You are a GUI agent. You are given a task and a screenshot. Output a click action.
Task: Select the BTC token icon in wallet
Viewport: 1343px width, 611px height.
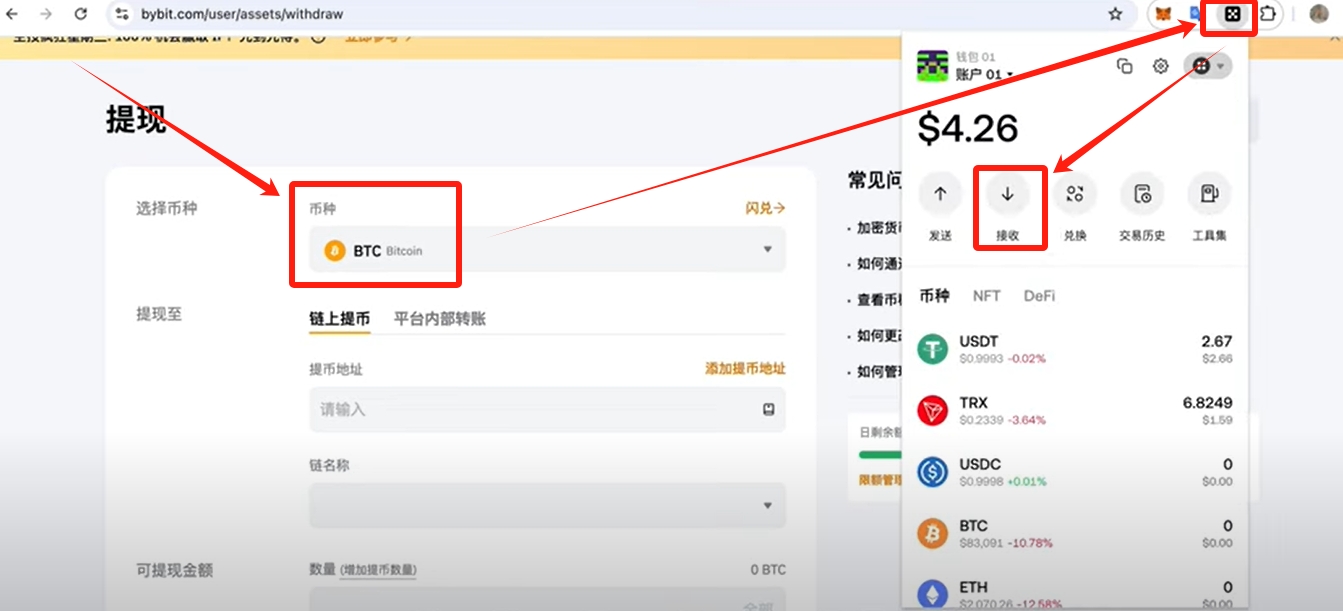[x=933, y=533]
